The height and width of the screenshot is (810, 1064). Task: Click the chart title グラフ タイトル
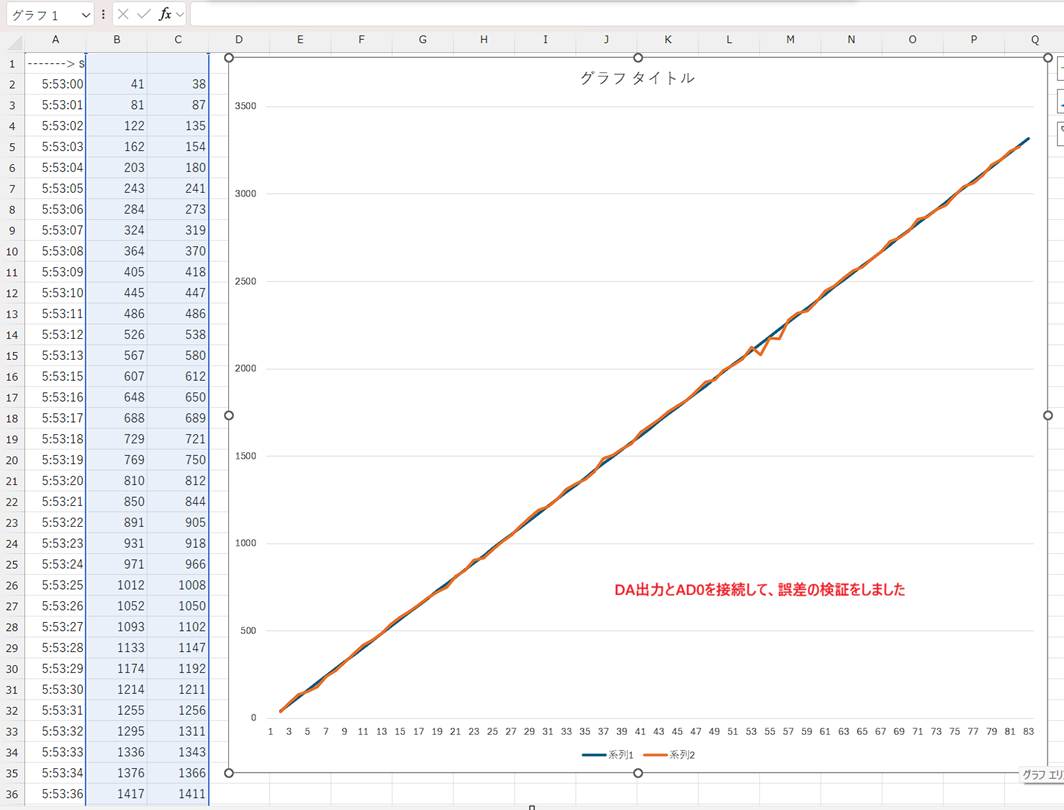click(637, 78)
